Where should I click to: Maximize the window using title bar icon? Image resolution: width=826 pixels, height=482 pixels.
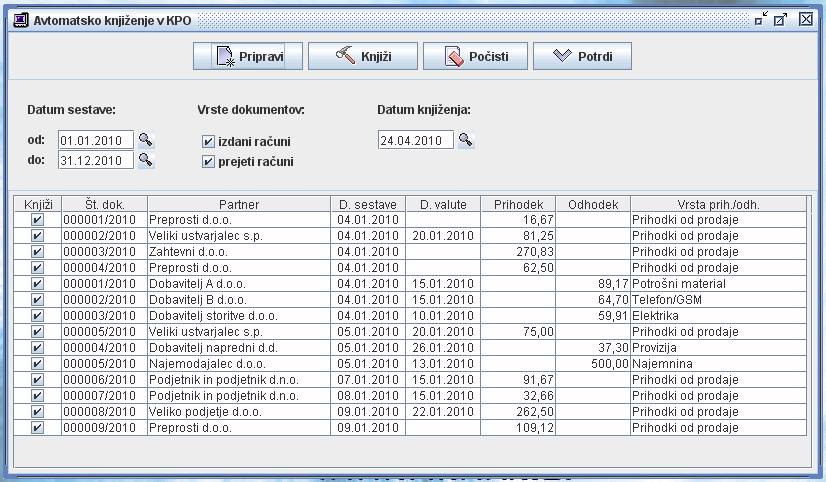pyautogui.click(x=780, y=19)
